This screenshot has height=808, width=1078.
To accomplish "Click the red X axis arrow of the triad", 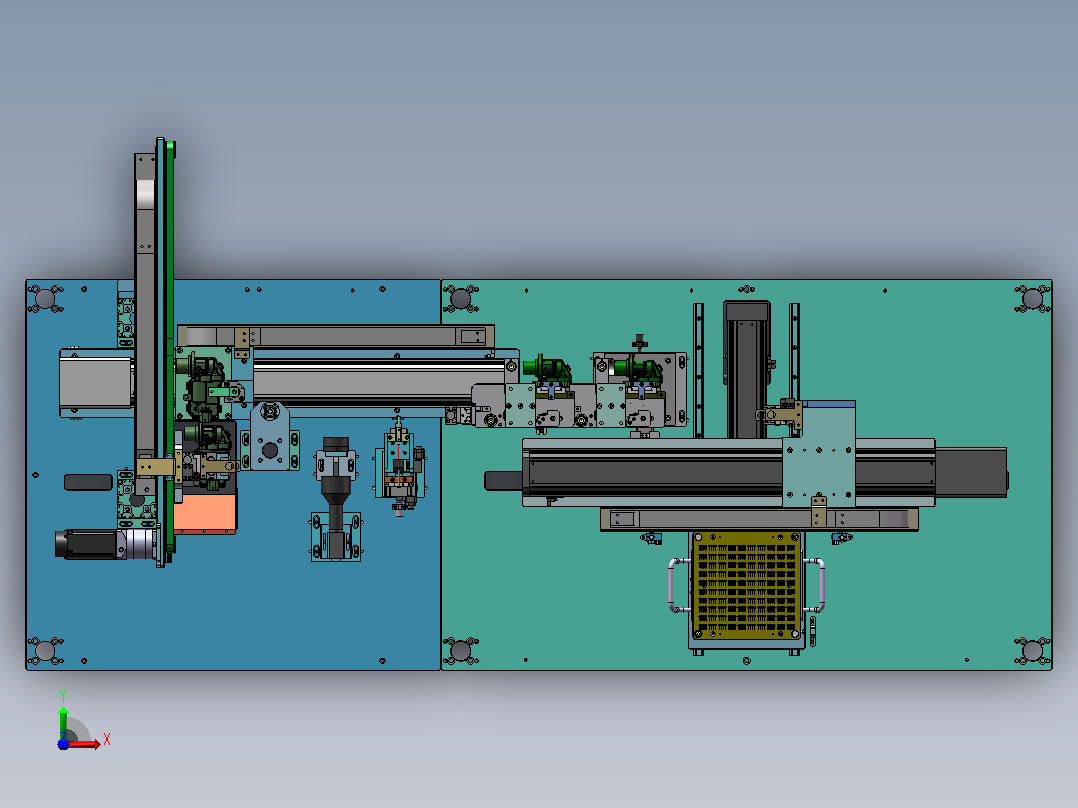I will pos(84,744).
